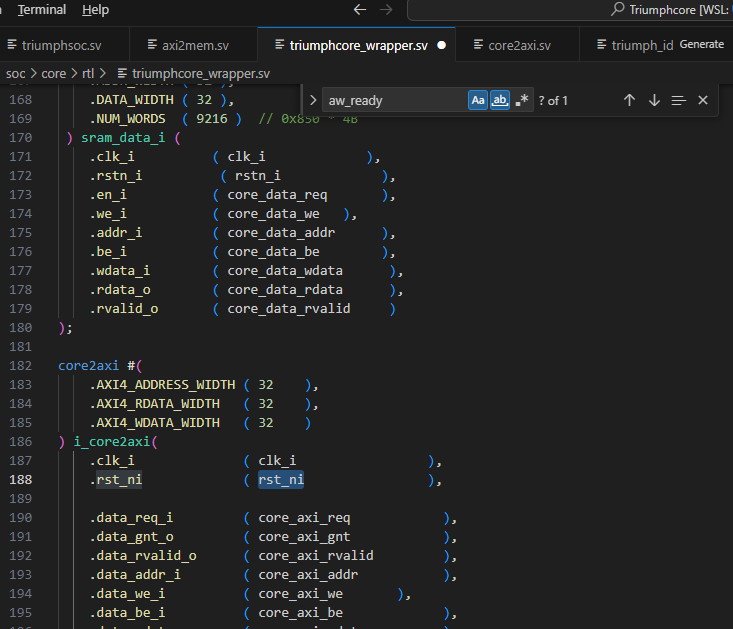Click the file icon on axi2mem.sv tab

[x=152, y=45]
